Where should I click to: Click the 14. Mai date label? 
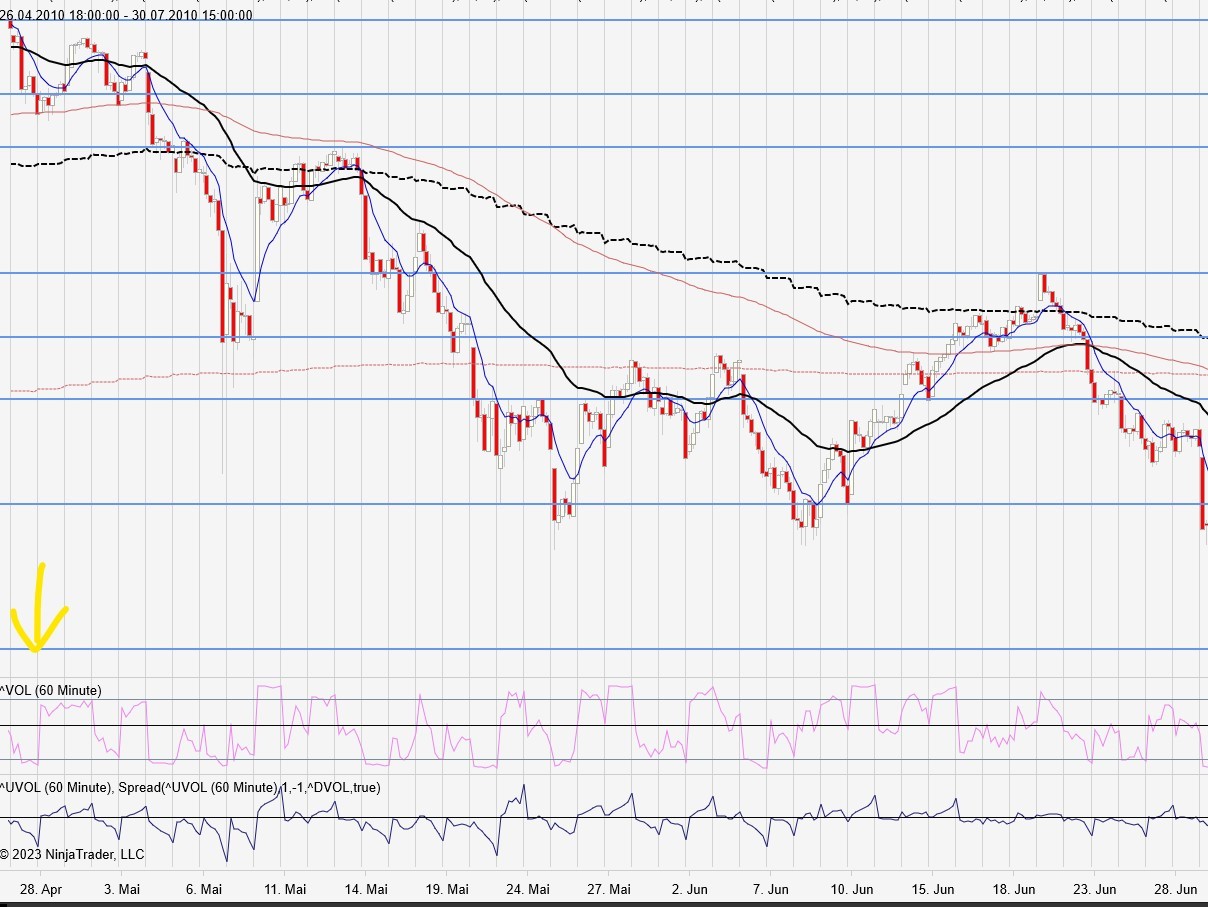coord(366,889)
